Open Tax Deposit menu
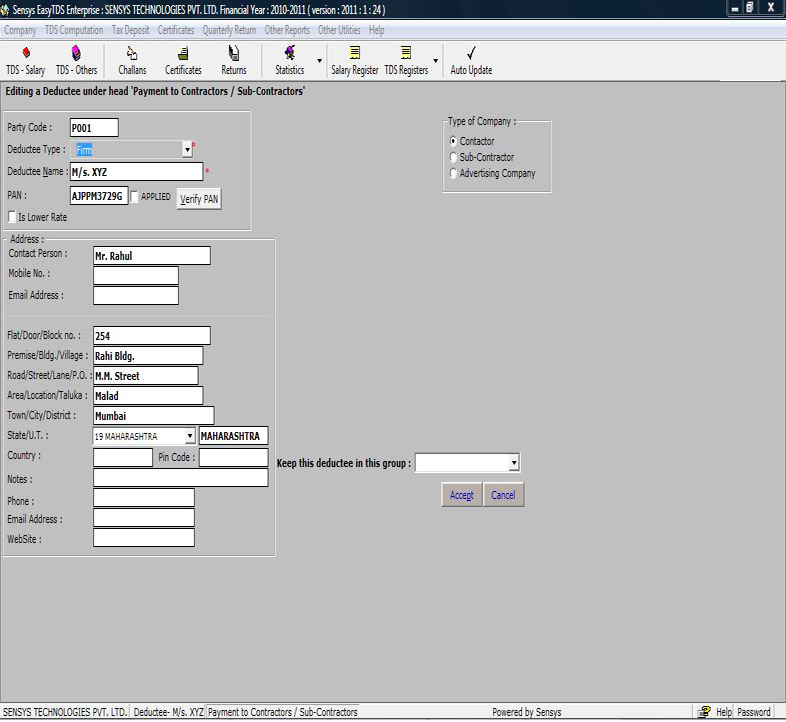 pos(130,30)
